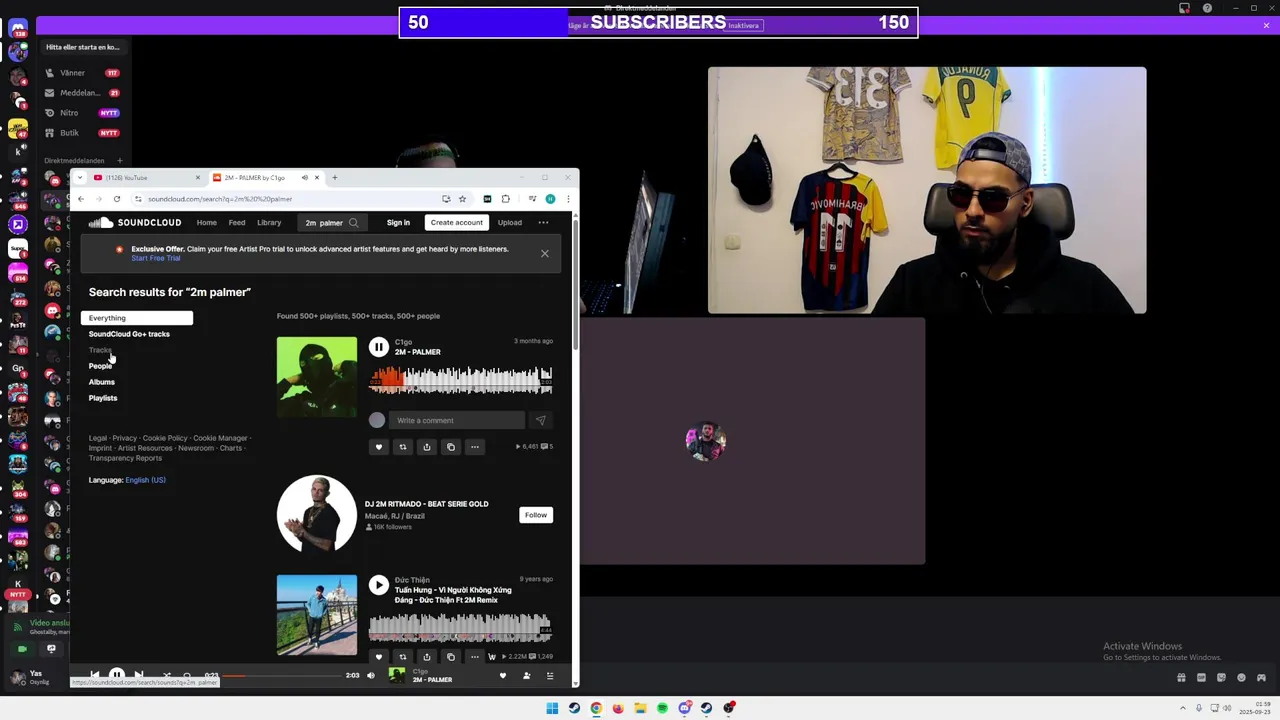This screenshot has width=1280, height=720.
Task: Mute the volume in player bar
Action: (x=371, y=676)
